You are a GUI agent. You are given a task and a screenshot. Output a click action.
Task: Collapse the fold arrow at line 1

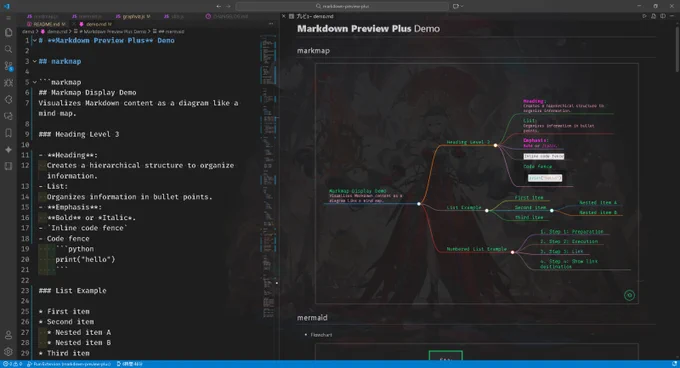coord(34,40)
